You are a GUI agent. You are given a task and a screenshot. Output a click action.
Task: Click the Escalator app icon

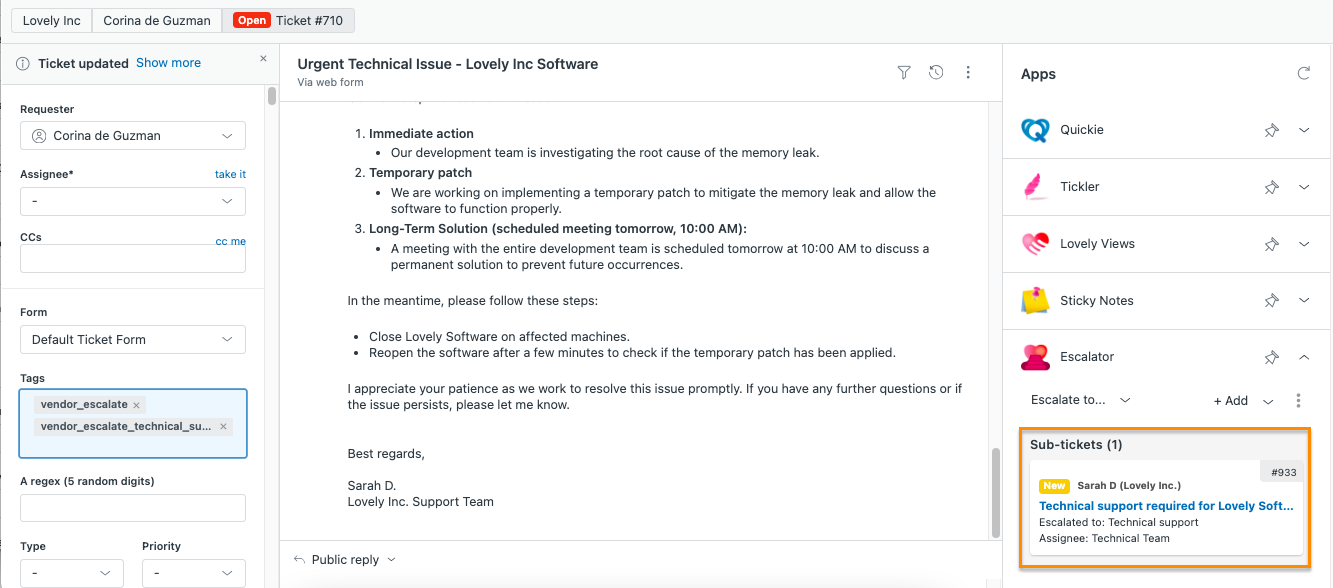click(x=1035, y=357)
